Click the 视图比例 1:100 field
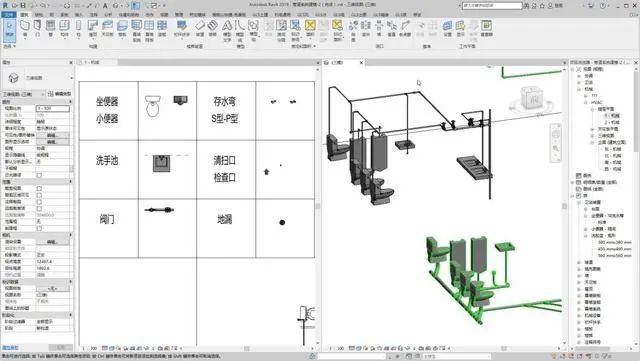This screenshot has width=640, height=361. (x=53, y=109)
